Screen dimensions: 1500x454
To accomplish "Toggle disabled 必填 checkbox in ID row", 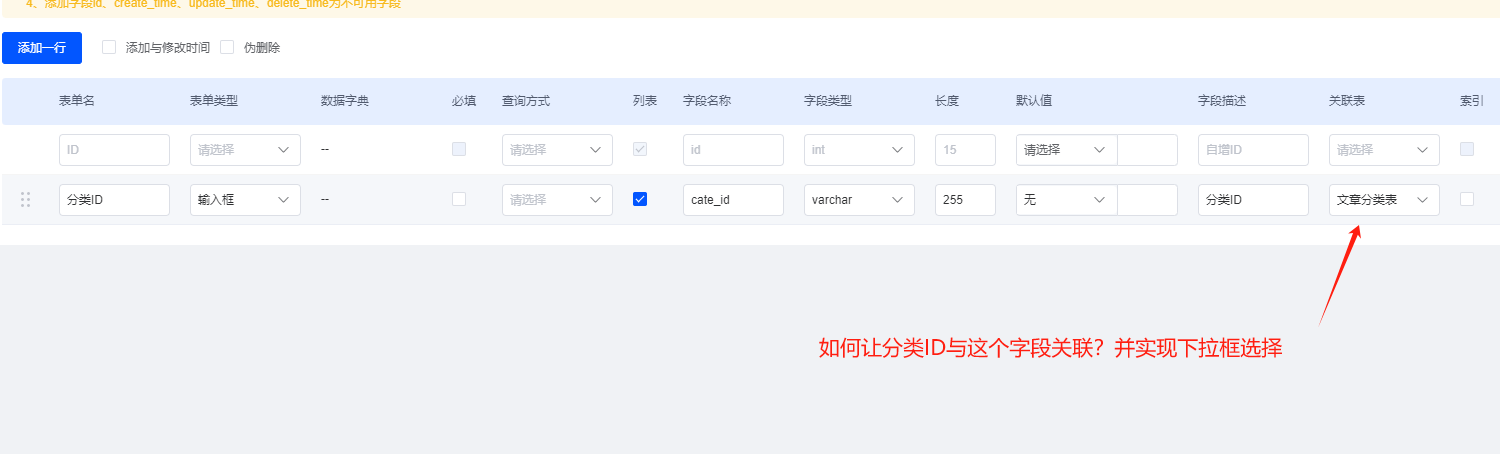I will 459,149.
